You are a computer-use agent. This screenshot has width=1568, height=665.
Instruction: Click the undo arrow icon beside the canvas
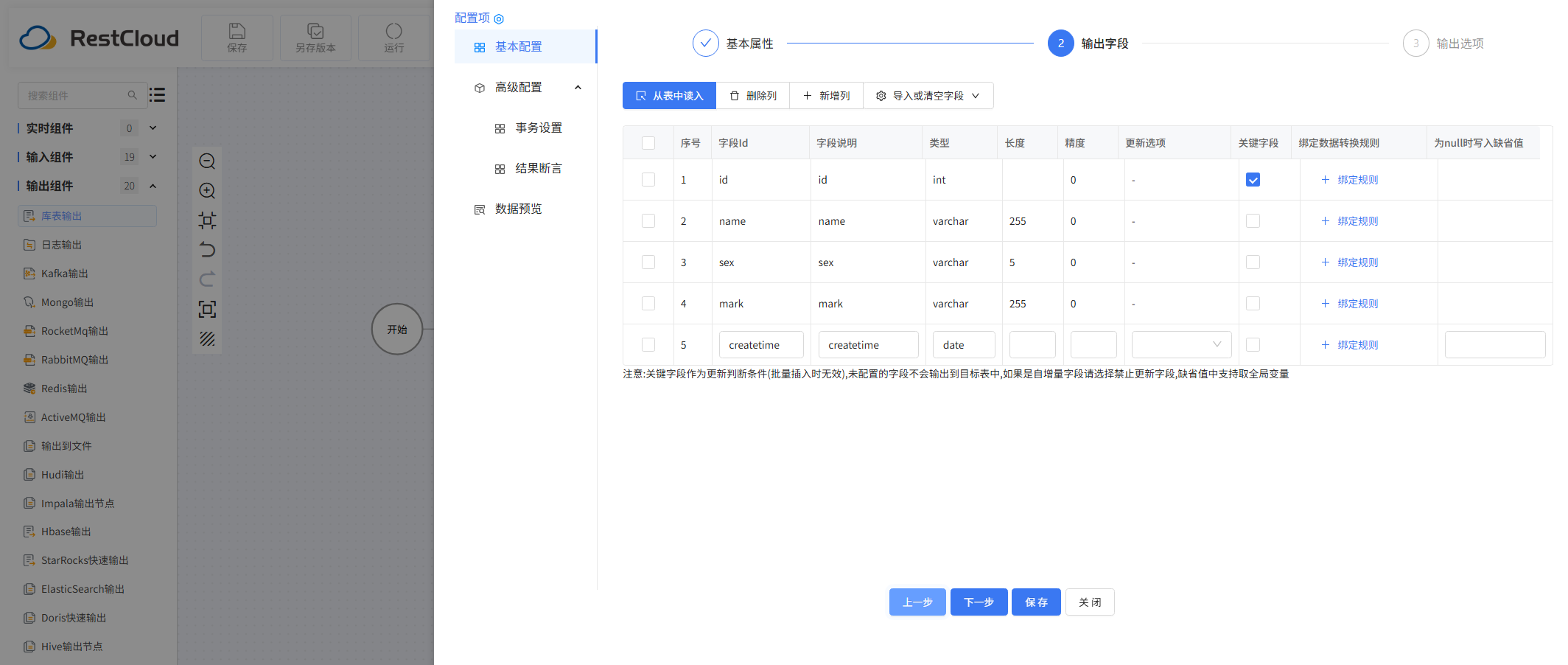click(x=207, y=250)
